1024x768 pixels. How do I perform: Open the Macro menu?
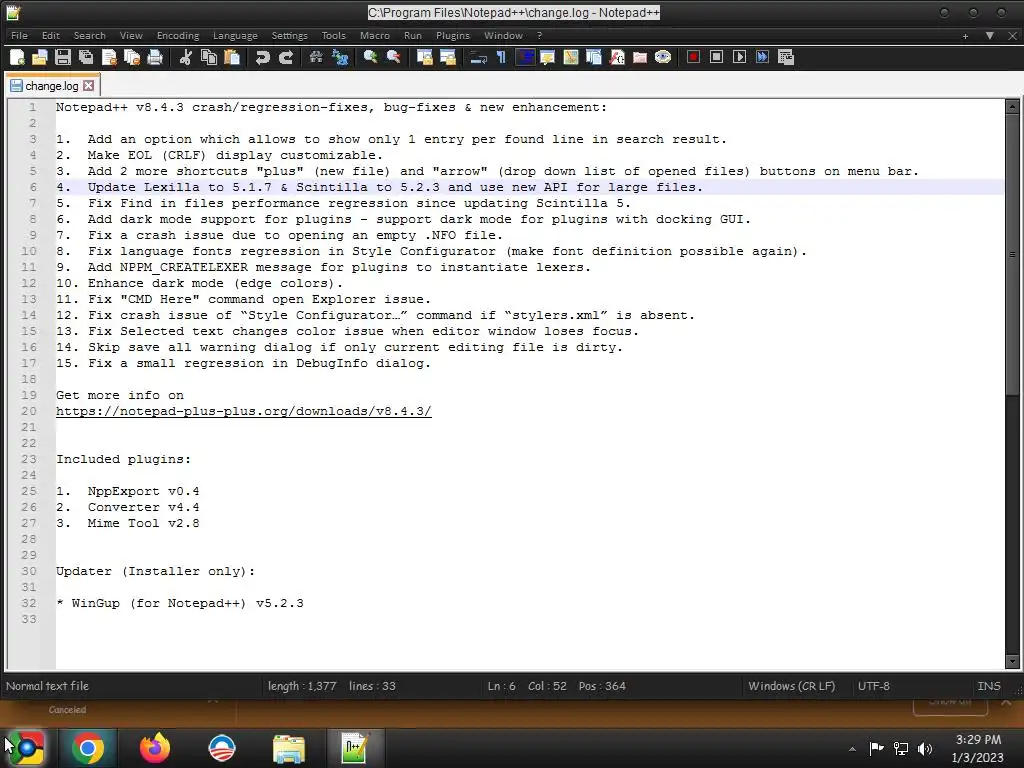point(375,35)
